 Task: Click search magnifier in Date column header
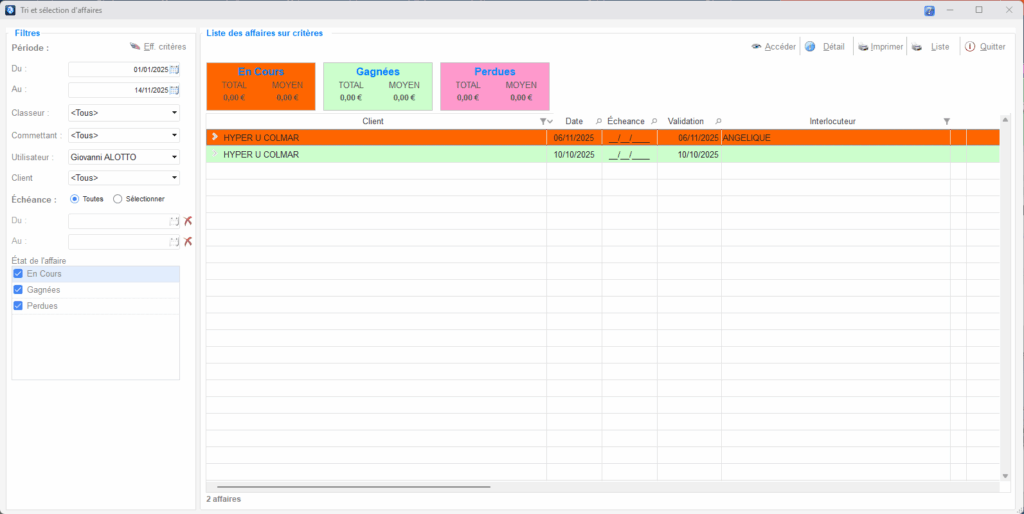(599, 121)
